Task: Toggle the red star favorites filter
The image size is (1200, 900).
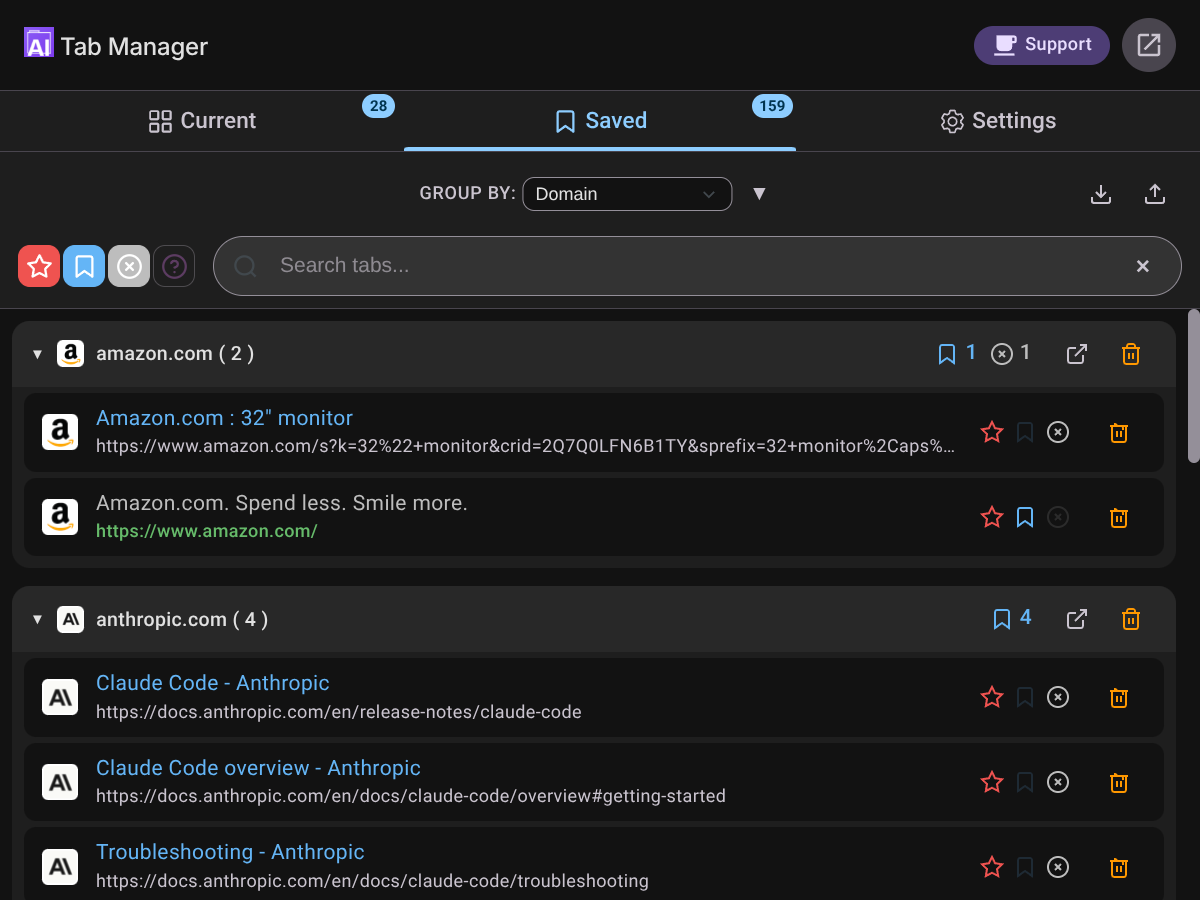Action: [39, 266]
